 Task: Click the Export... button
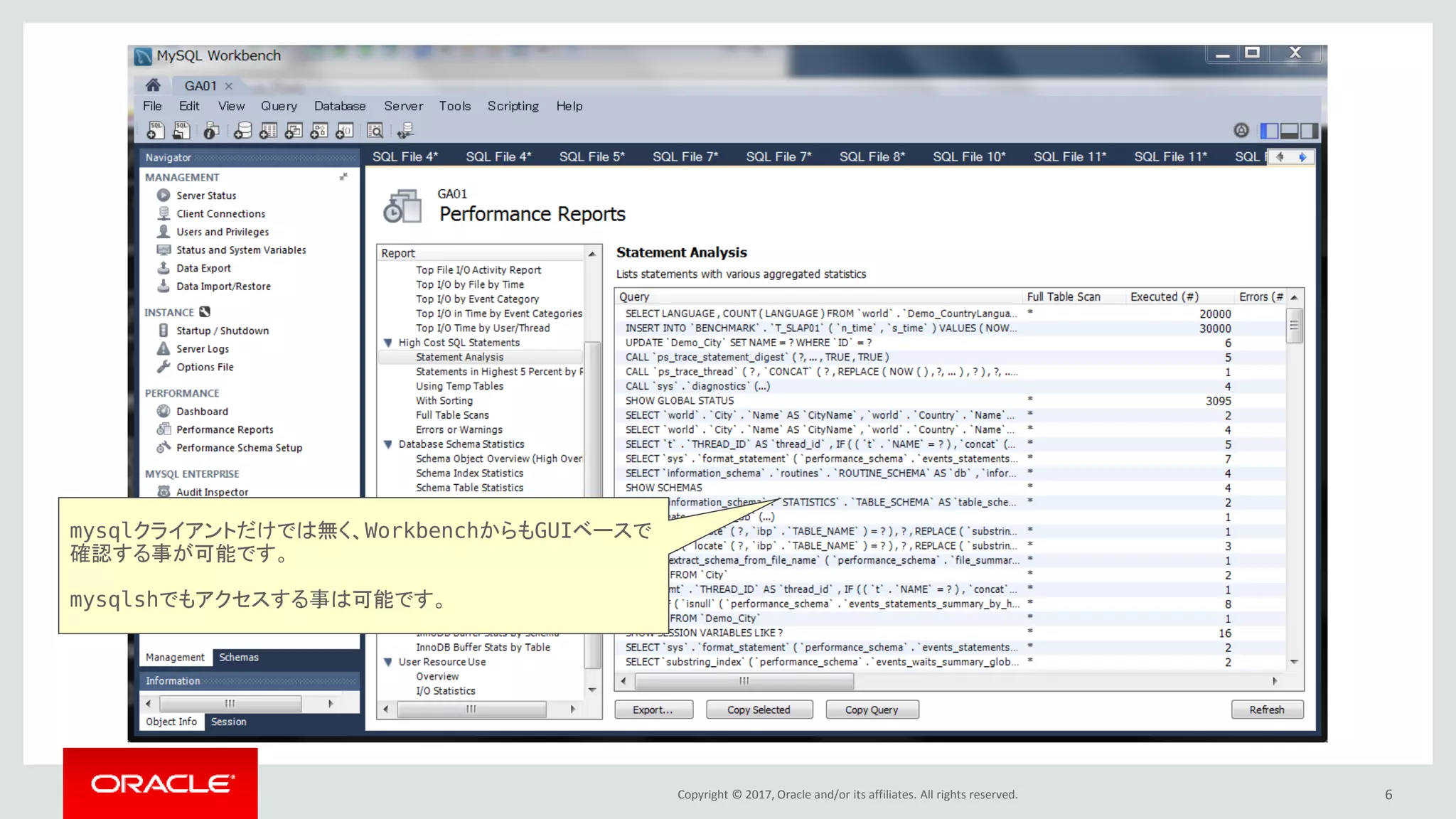click(653, 710)
